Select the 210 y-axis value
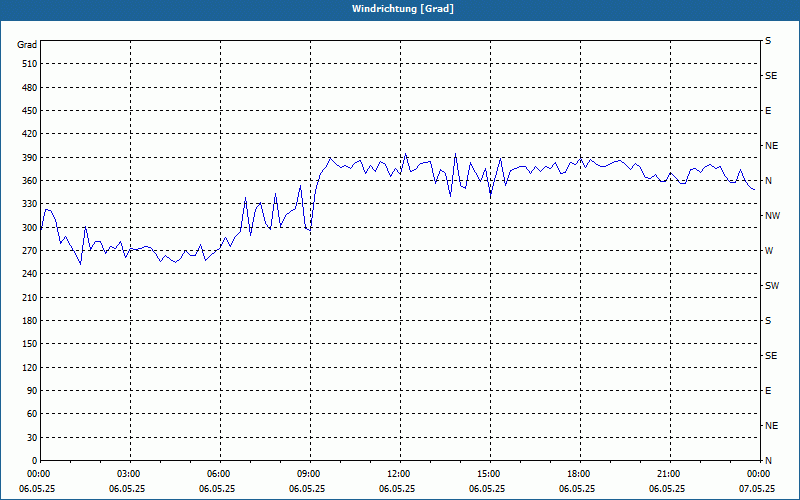Screen dimensions: 800x500 (30, 297)
